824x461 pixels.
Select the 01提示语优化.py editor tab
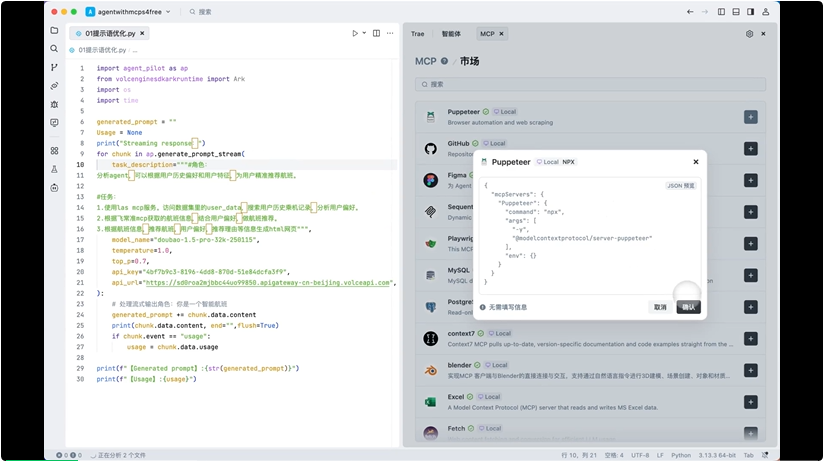(109, 33)
